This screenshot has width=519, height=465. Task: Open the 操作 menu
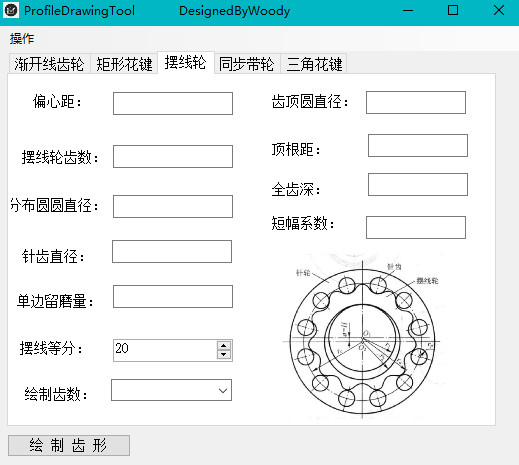click(22, 39)
